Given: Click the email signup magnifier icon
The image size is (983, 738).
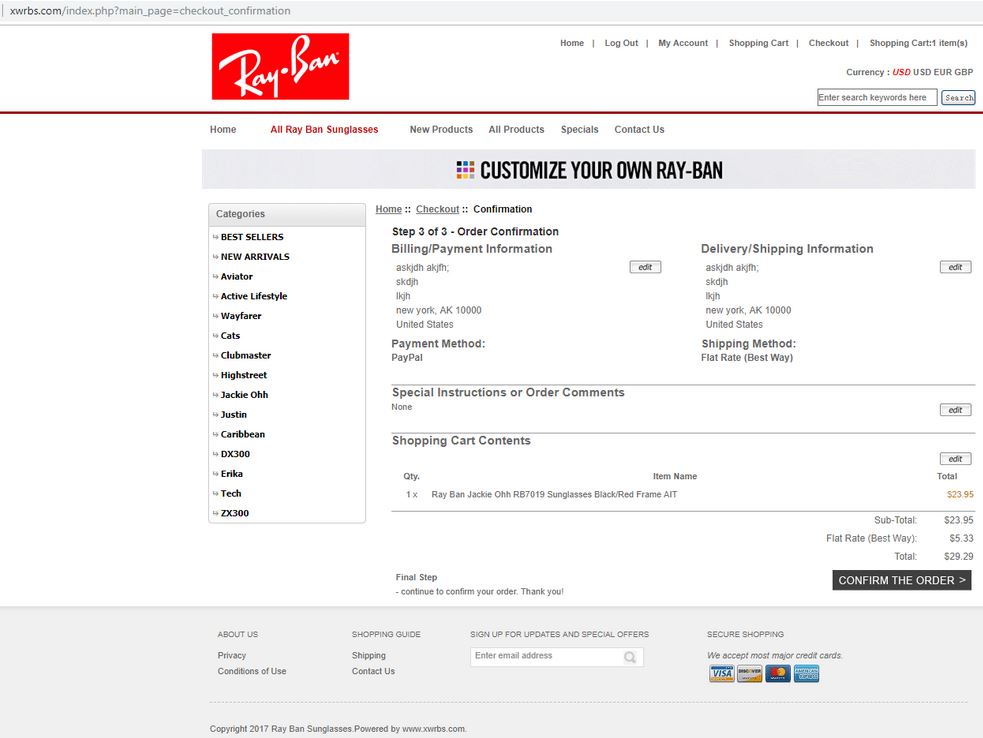Looking at the screenshot, I should (x=630, y=656).
